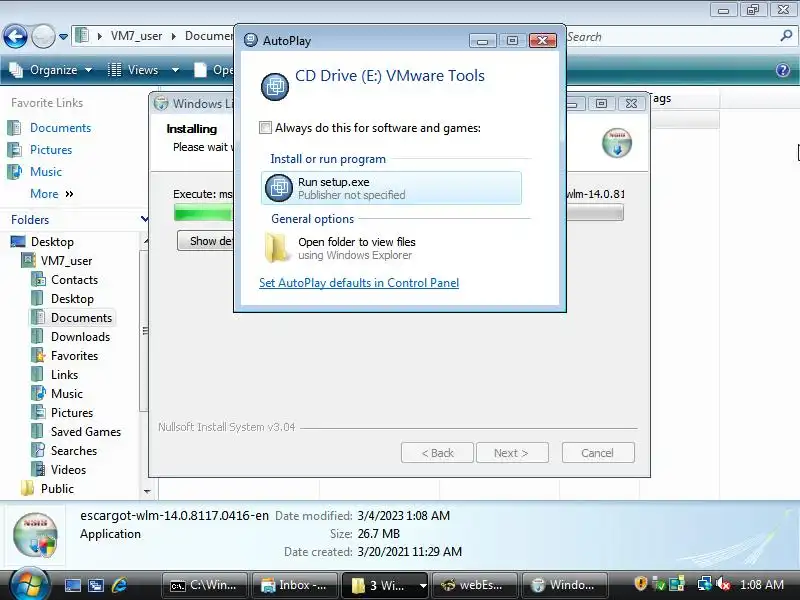Select Desktop folder under VM7_user
The height and width of the screenshot is (600, 800).
(x=72, y=299)
